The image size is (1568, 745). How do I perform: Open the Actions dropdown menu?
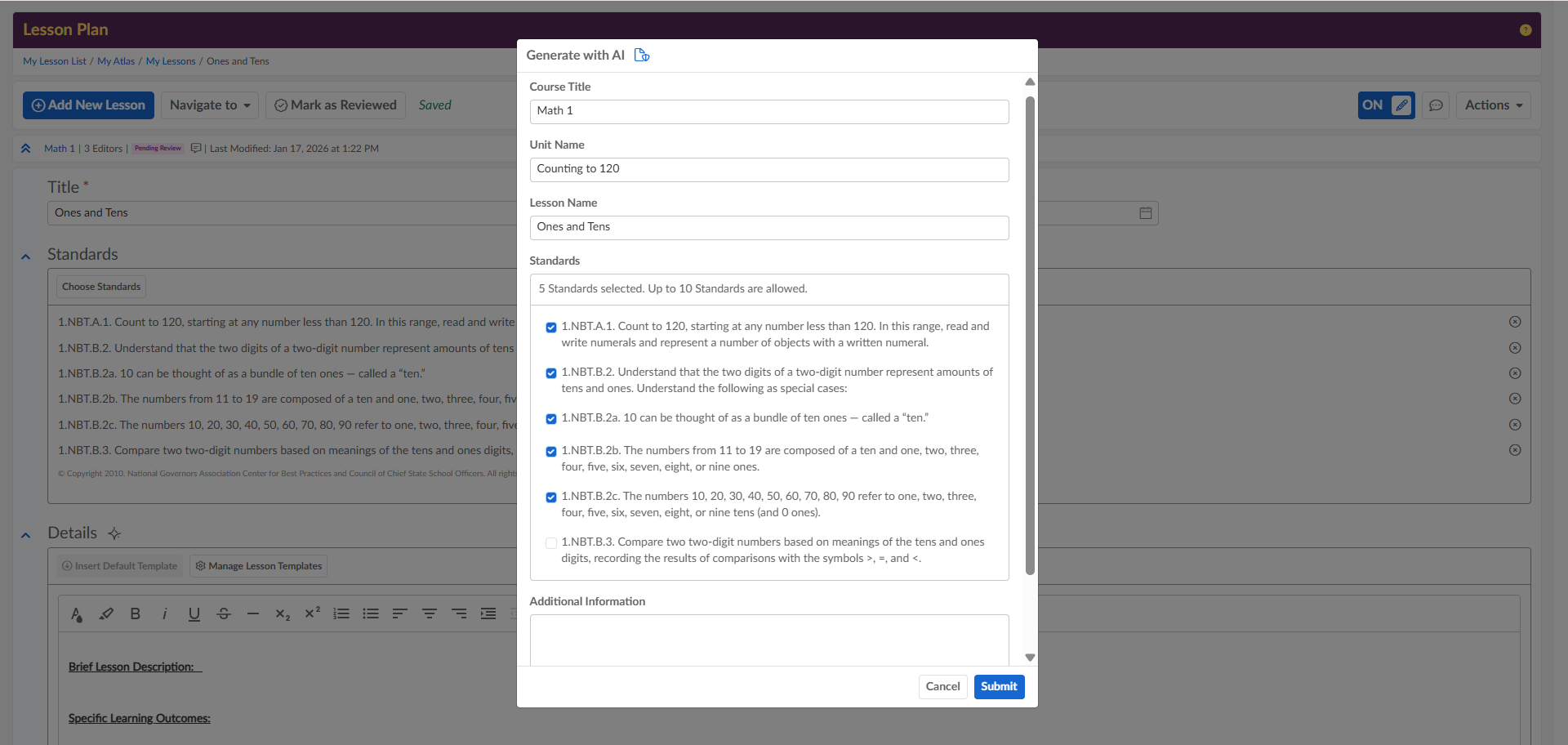pyautogui.click(x=1492, y=105)
